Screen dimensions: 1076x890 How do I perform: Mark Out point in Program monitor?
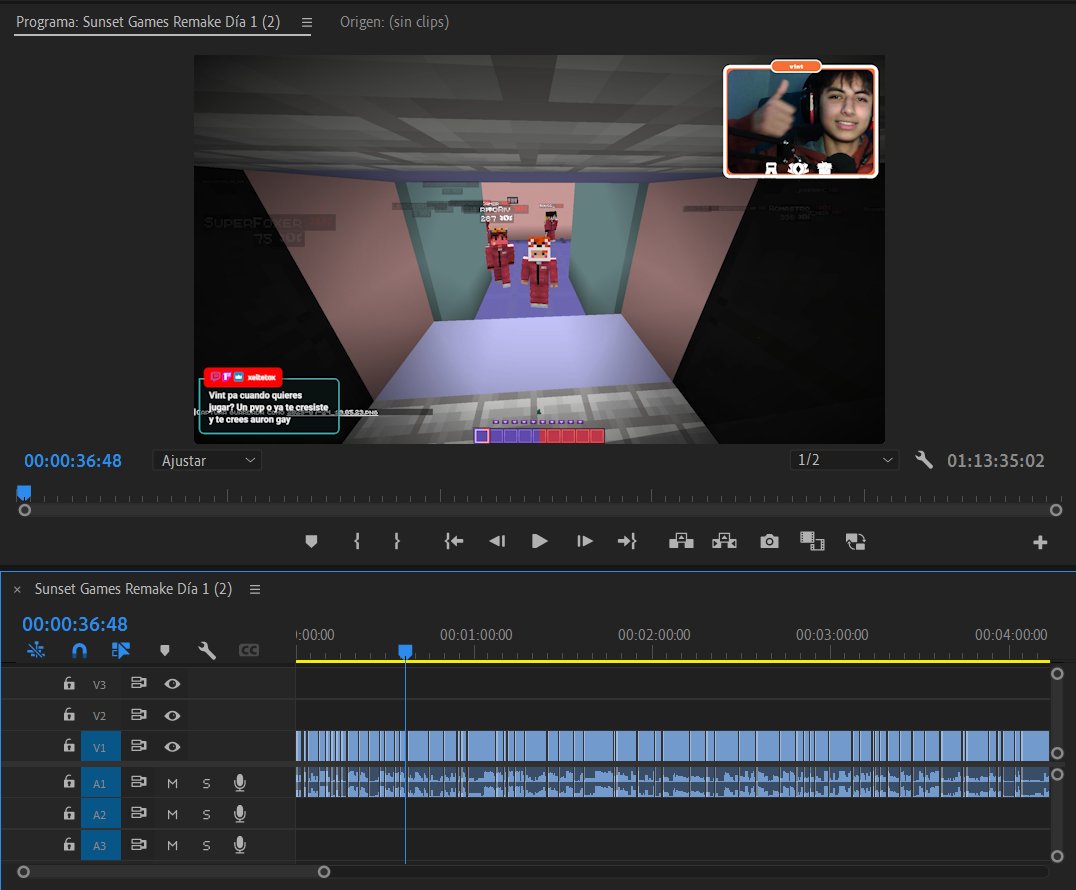397,541
